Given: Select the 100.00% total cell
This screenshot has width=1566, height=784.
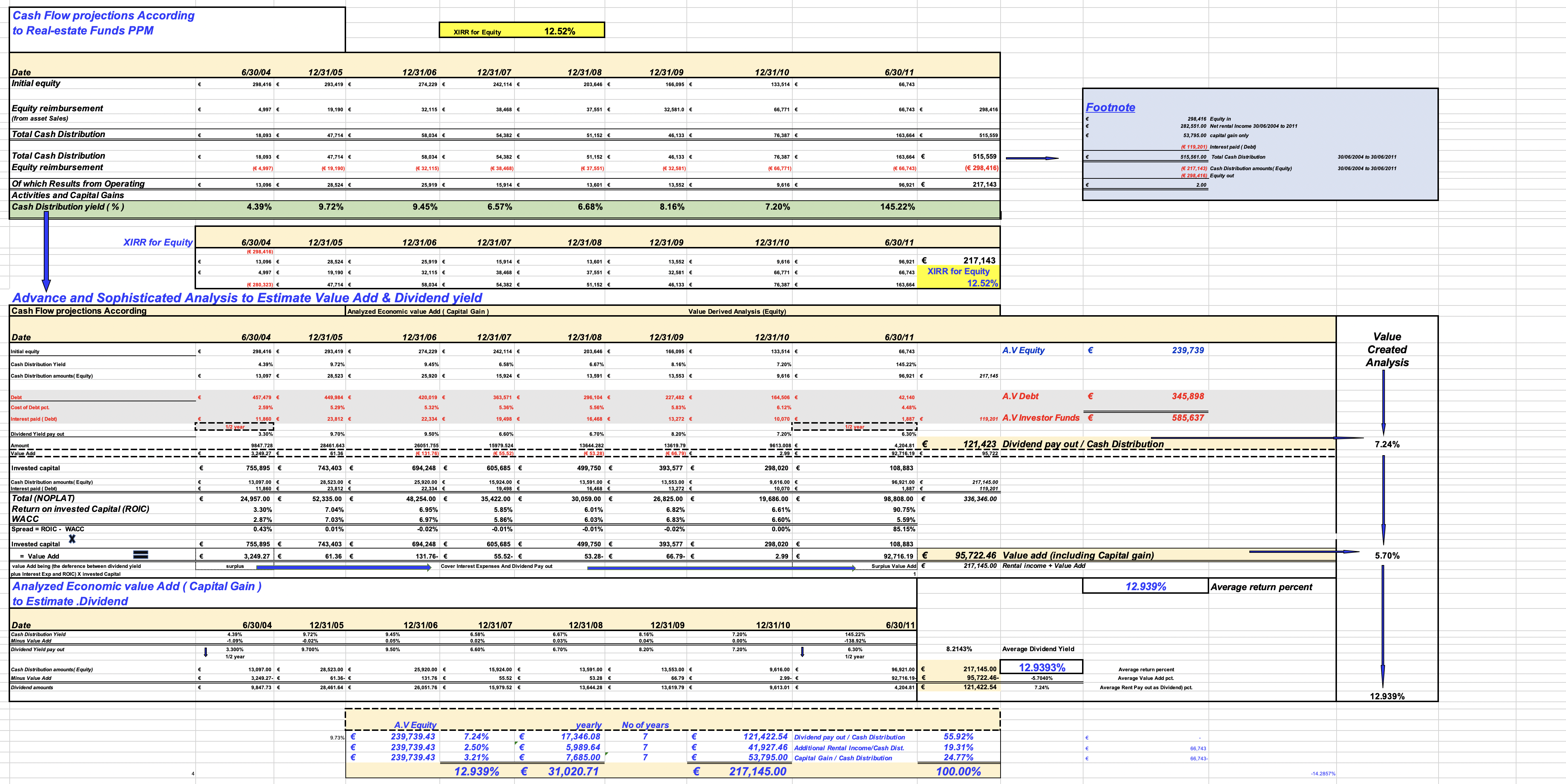Looking at the screenshot, I should (958, 771).
